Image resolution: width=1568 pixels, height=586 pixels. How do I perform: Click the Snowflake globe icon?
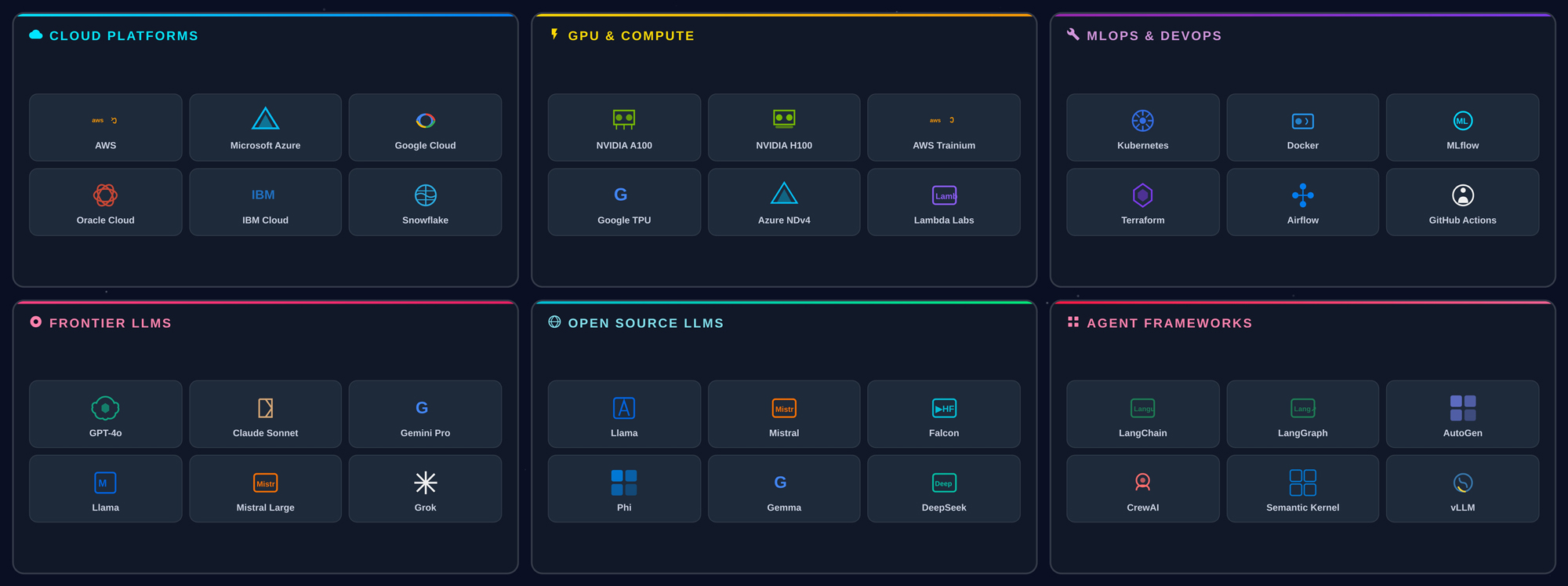click(425, 195)
